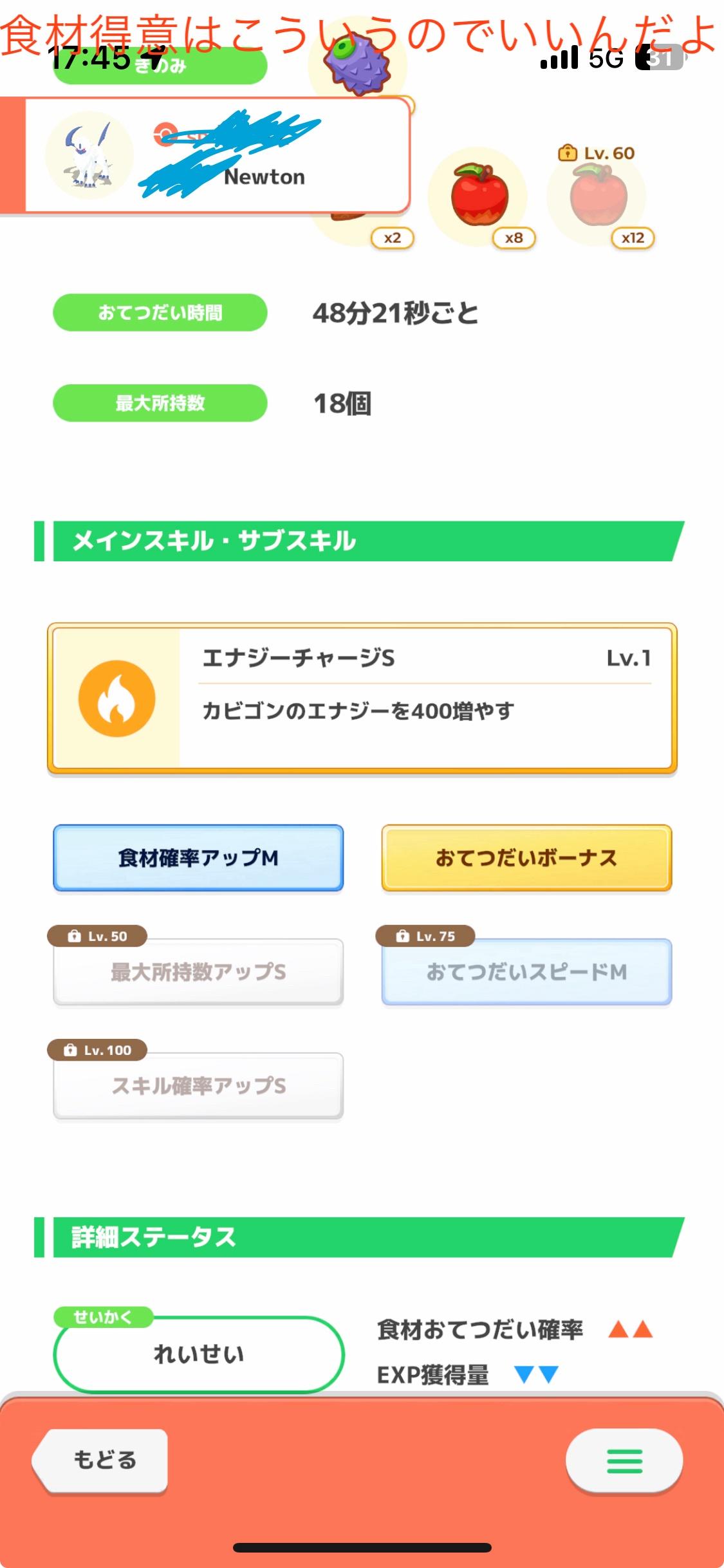724x1568 pixels.
Task: Tap the メインスキル・サブスキル section header
Action: tap(360, 541)
